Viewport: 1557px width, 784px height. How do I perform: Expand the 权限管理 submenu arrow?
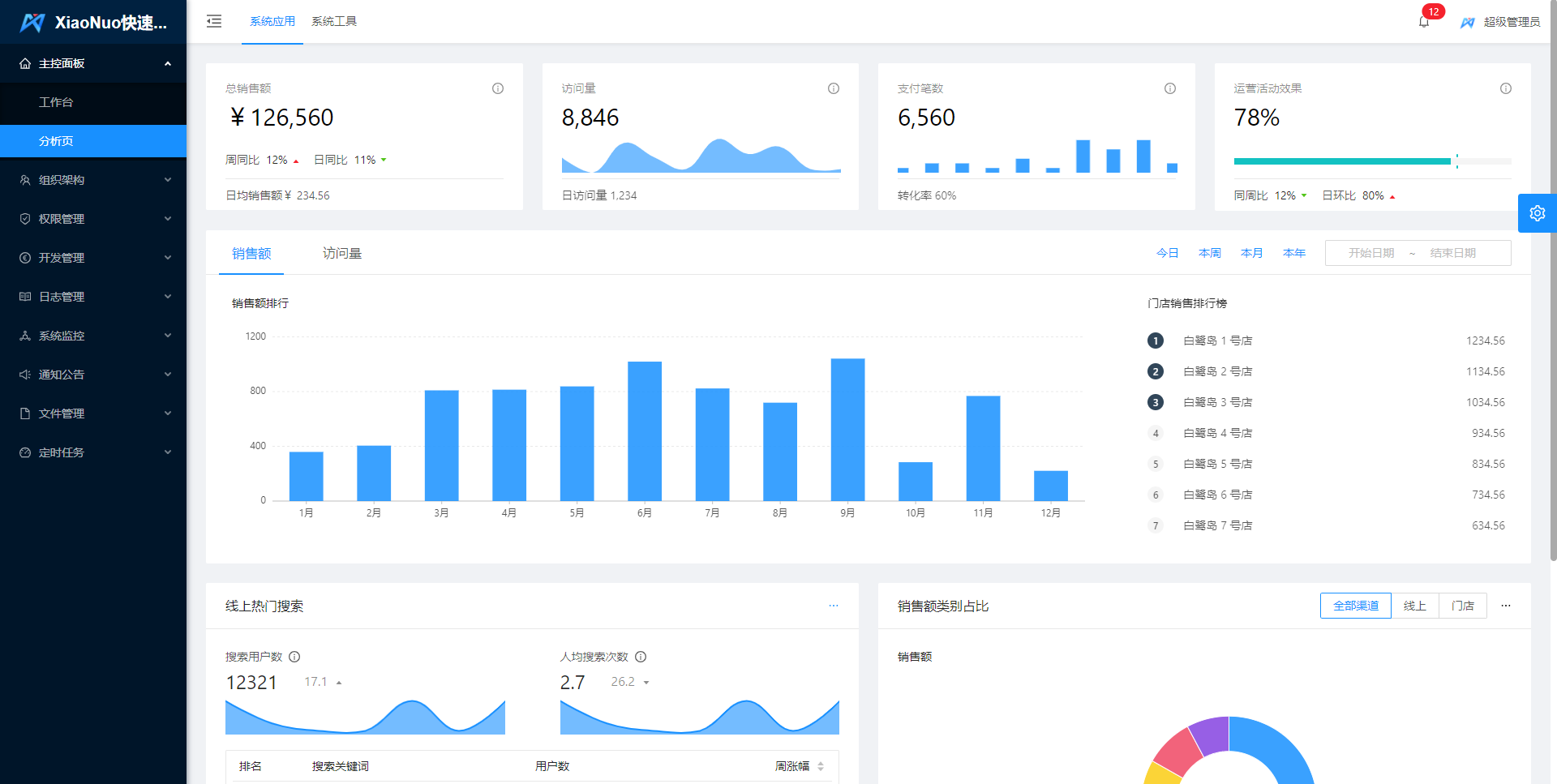168,219
